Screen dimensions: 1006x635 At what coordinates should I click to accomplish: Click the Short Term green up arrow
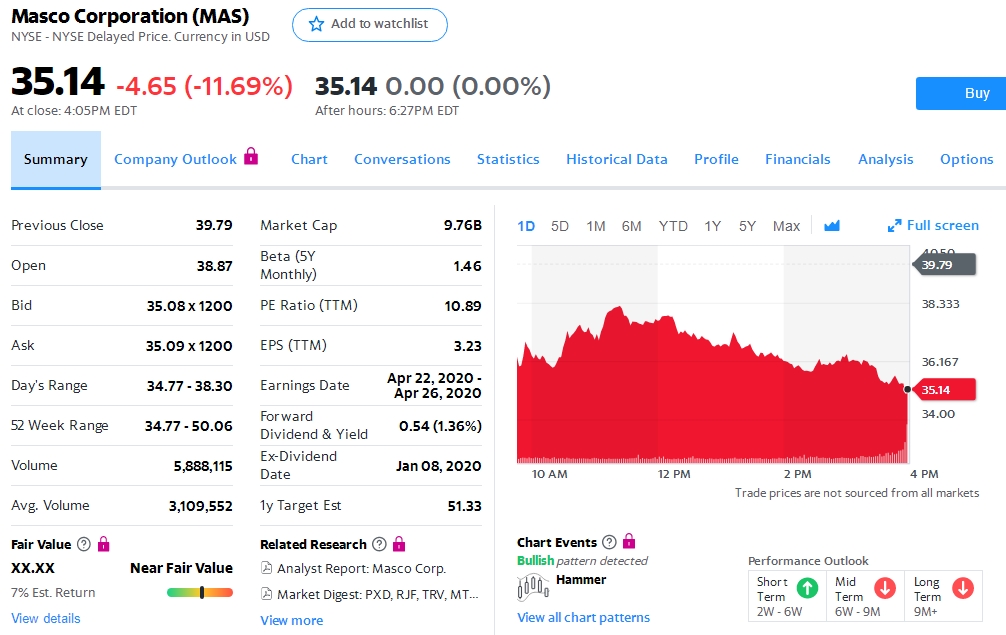[806, 588]
